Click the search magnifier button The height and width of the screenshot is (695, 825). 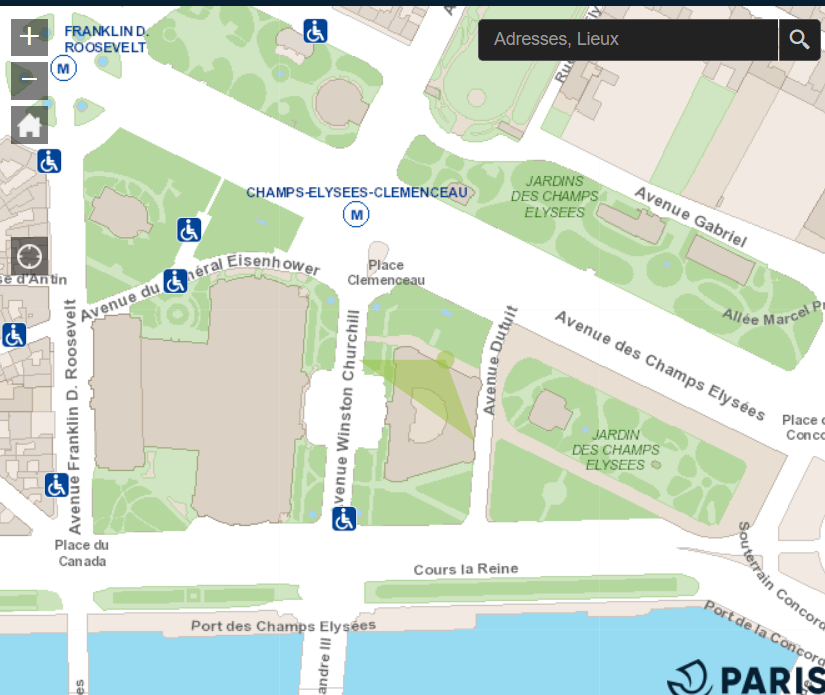(799, 40)
